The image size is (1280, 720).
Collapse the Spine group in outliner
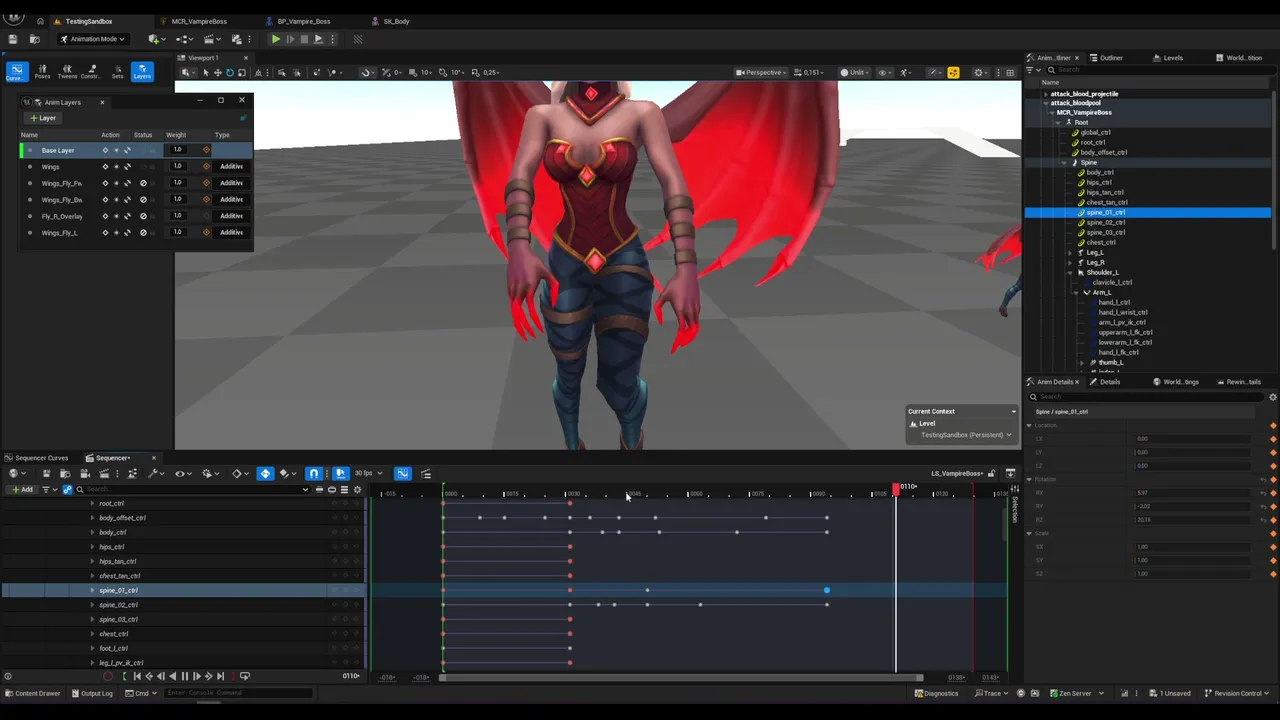1064,163
